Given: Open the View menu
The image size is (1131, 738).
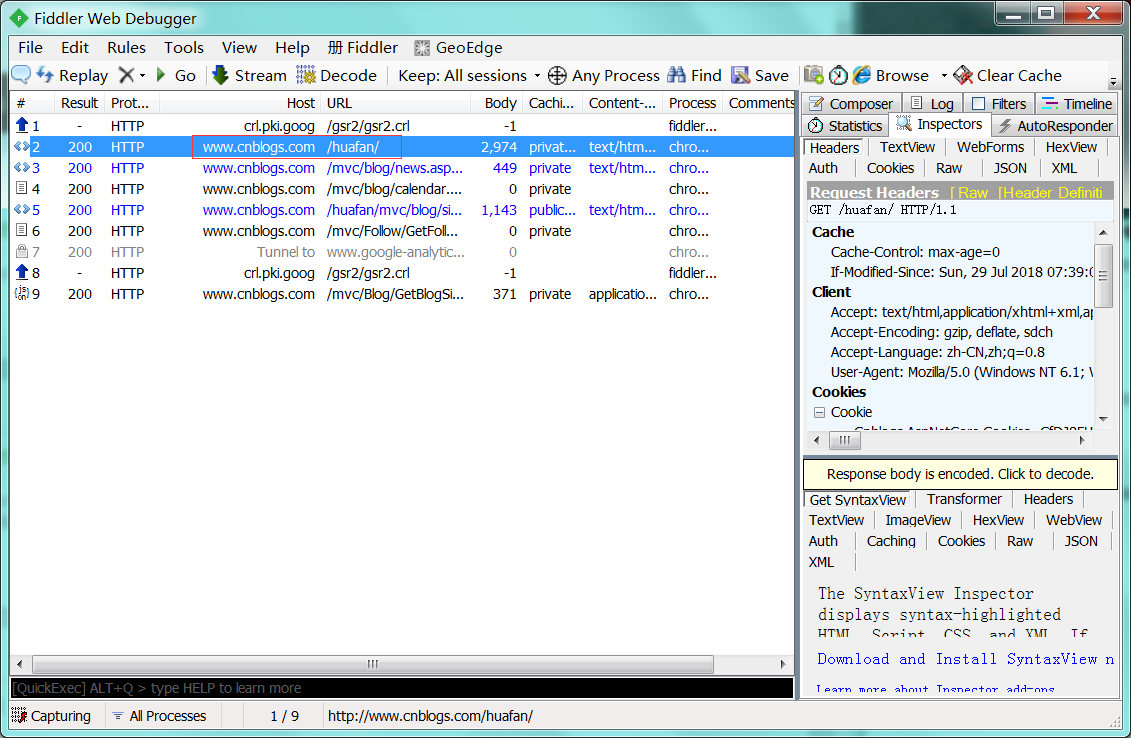Looking at the screenshot, I should pos(239,48).
